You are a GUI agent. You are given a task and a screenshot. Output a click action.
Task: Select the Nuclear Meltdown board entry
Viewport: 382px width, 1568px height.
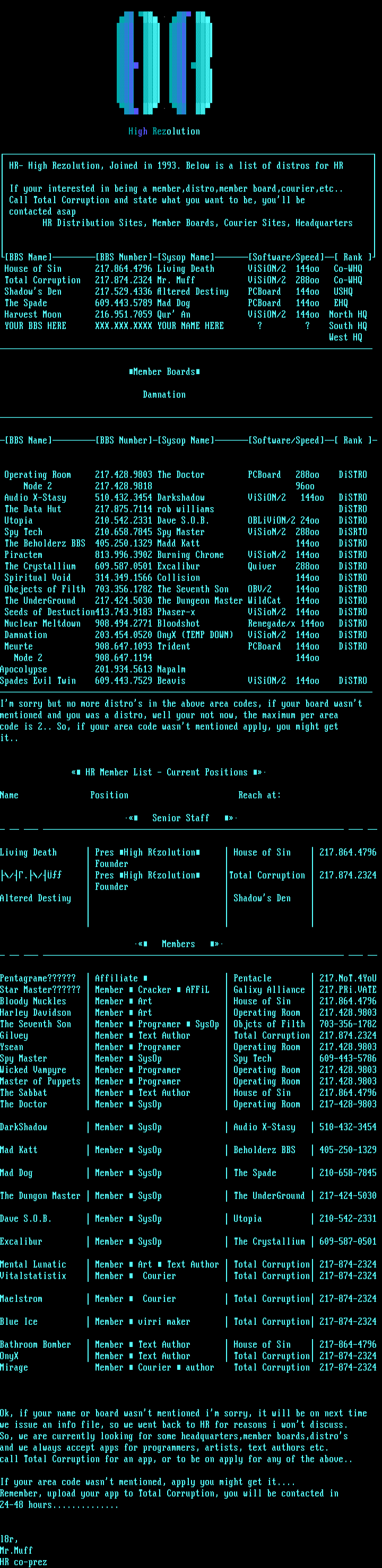point(42,624)
